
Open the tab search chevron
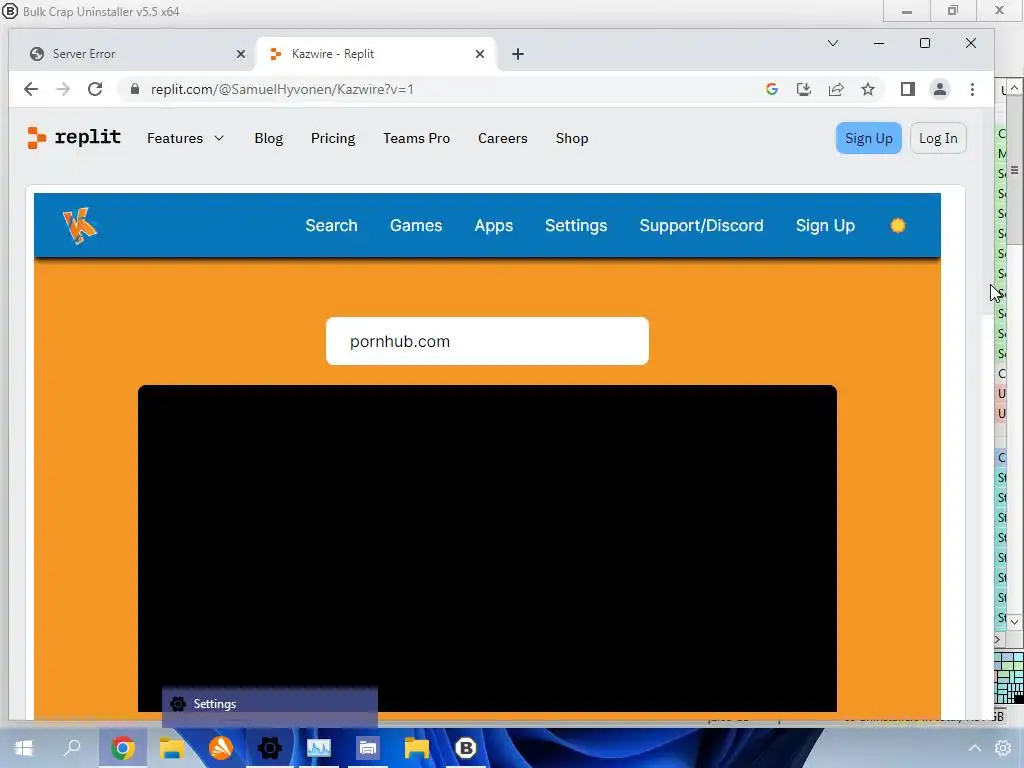pyautogui.click(x=833, y=43)
